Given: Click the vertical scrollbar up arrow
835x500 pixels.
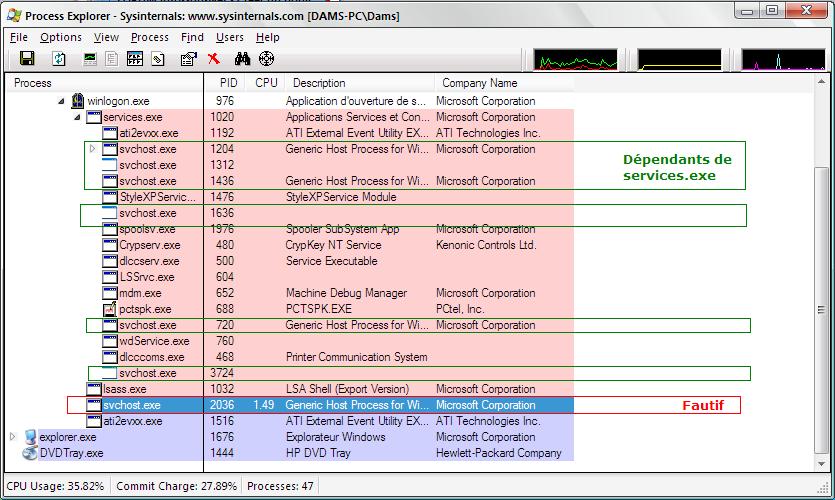Looking at the screenshot, I should pos(821,82).
